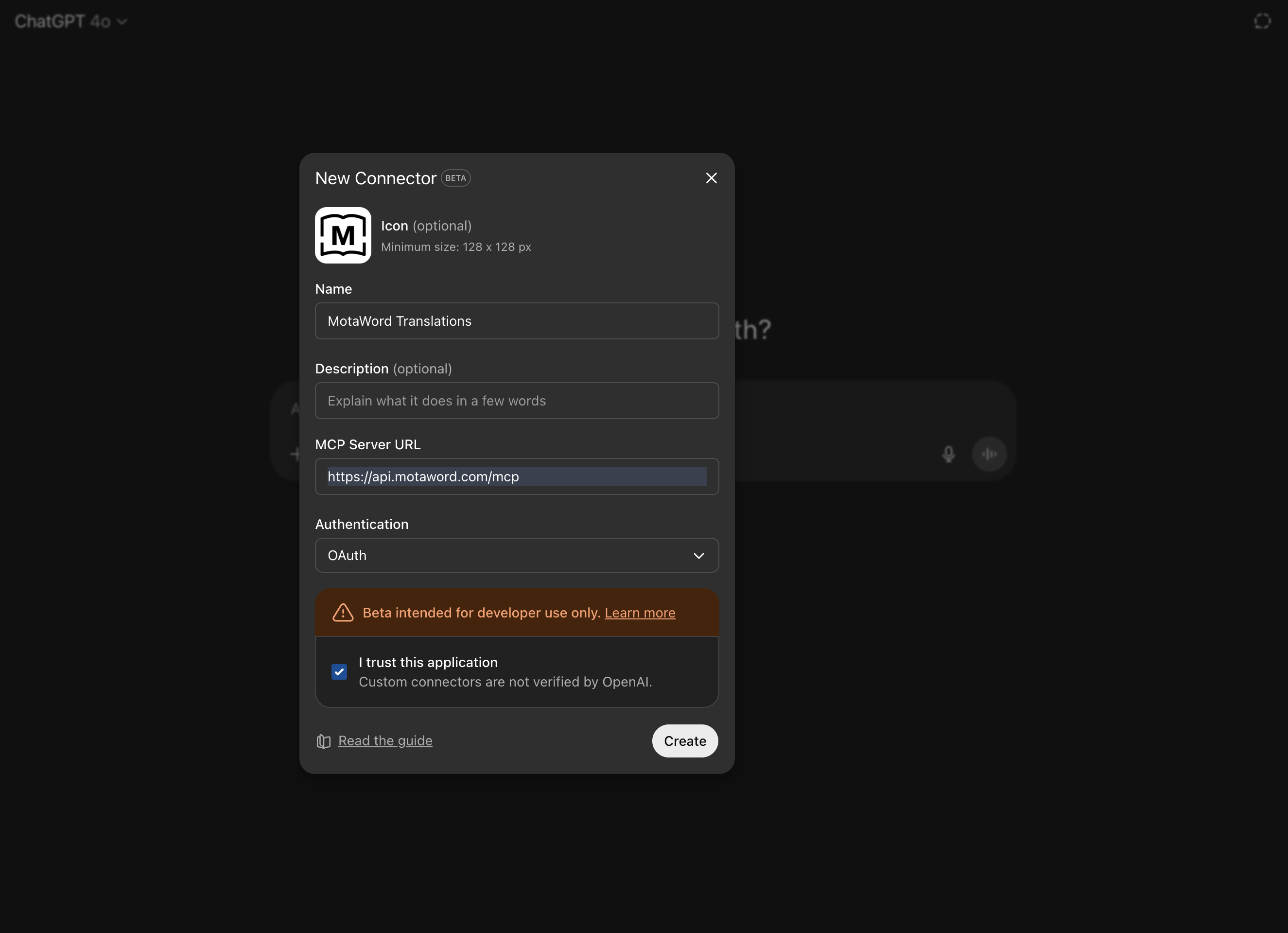The height and width of the screenshot is (933, 1288).
Task: Close the New Connector dialog
Action: click(x=711, y=178)
